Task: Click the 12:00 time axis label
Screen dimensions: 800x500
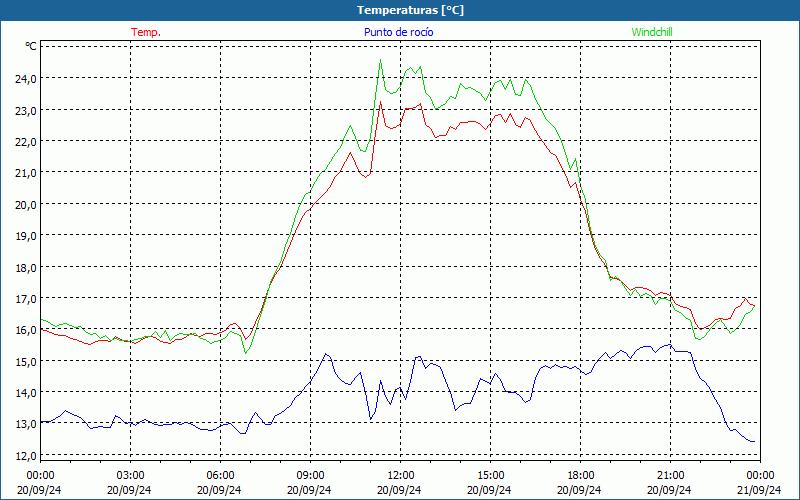Action: click(x=401, y=476)
